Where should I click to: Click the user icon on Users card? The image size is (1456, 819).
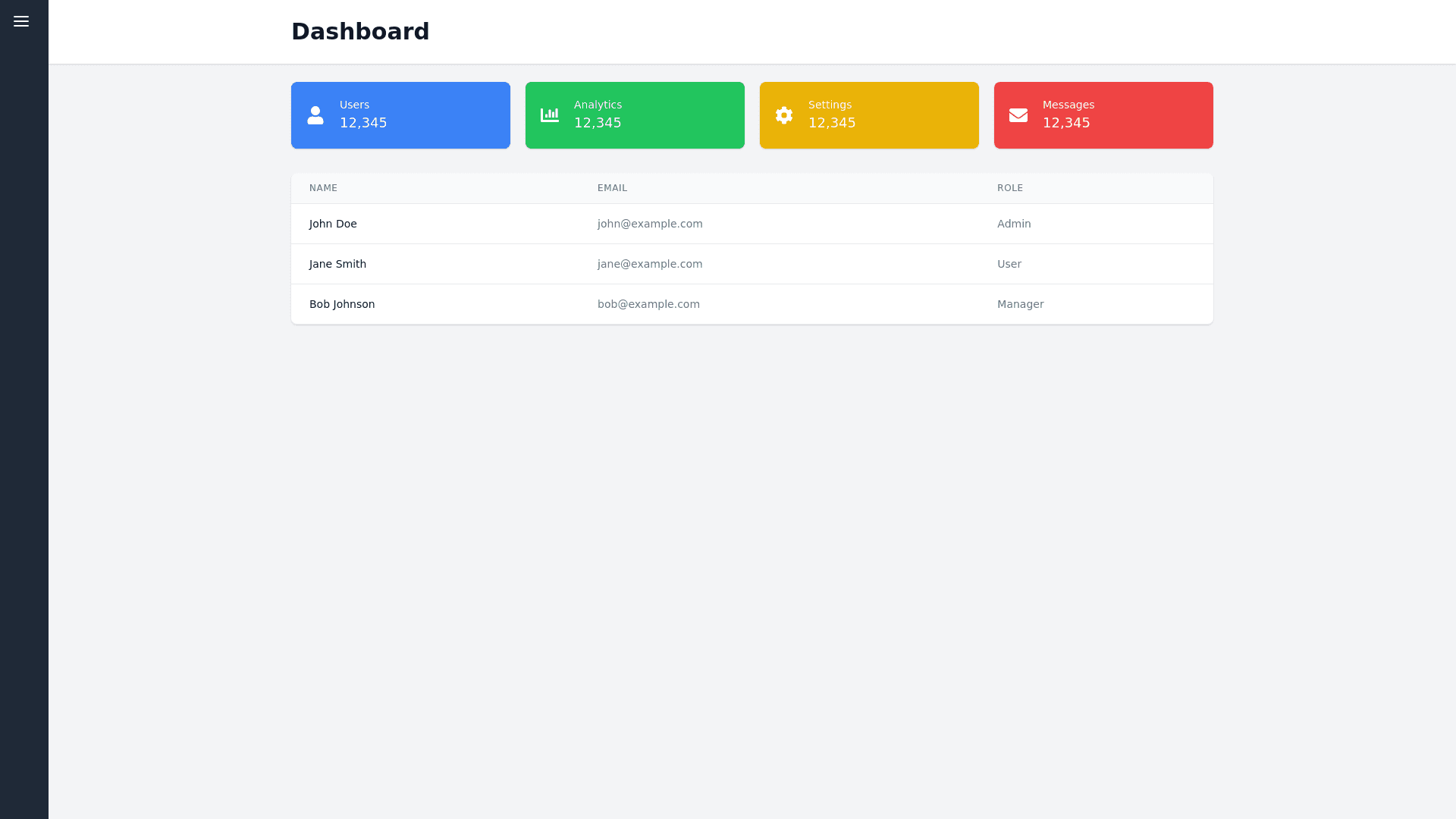[x=315, y=115]
